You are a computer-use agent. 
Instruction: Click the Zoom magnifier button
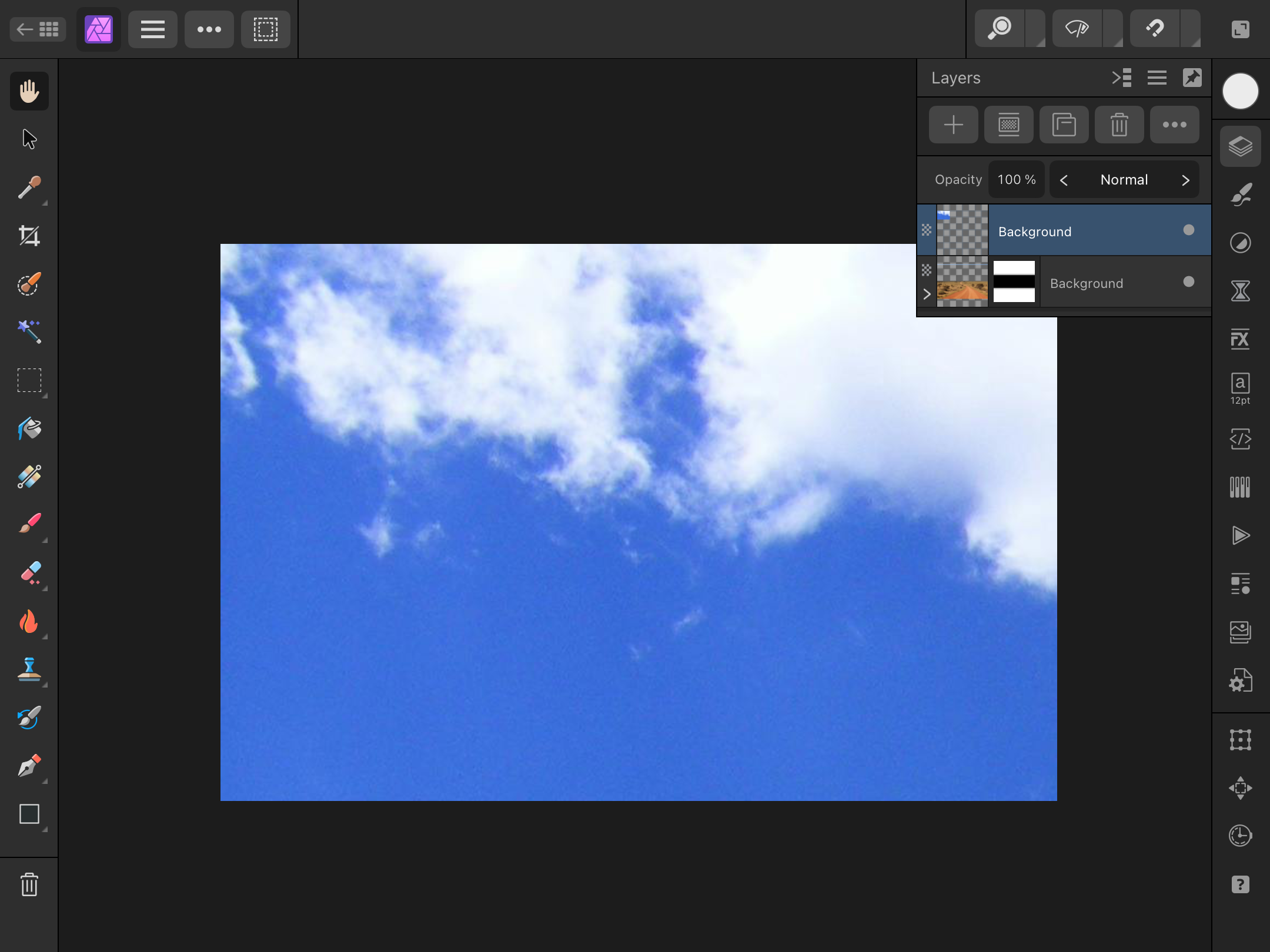1000,28
